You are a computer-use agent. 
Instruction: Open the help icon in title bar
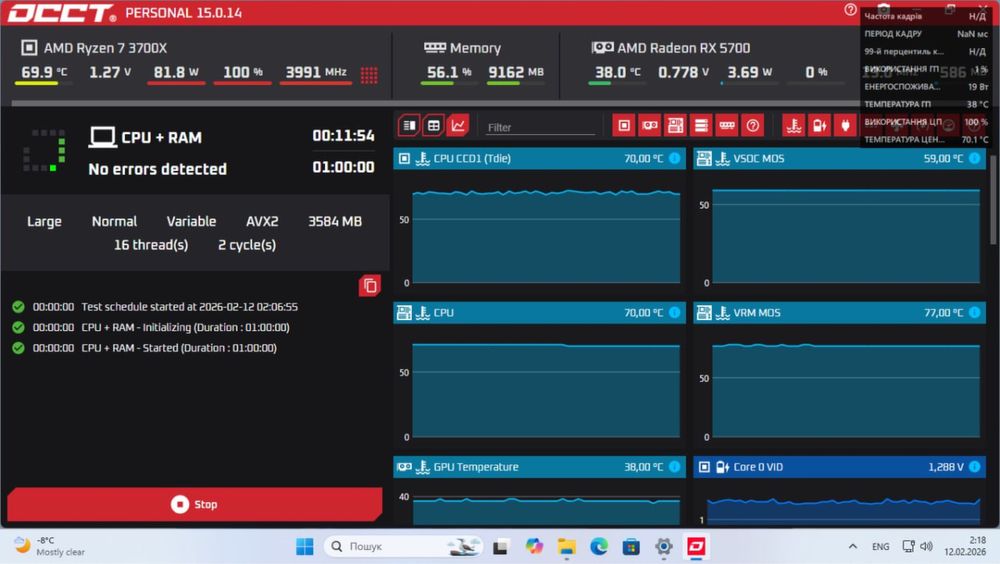[x=850, y=10]
